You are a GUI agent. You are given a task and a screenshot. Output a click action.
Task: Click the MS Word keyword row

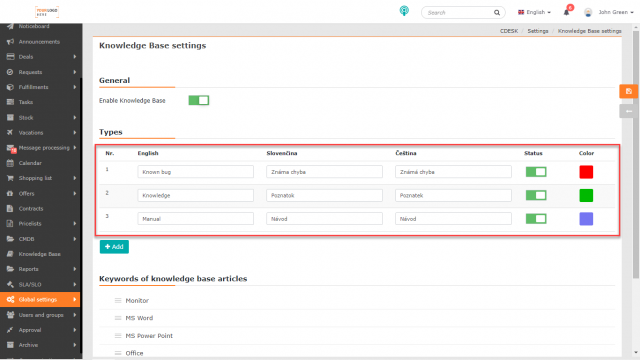click(x=357, y=318)
